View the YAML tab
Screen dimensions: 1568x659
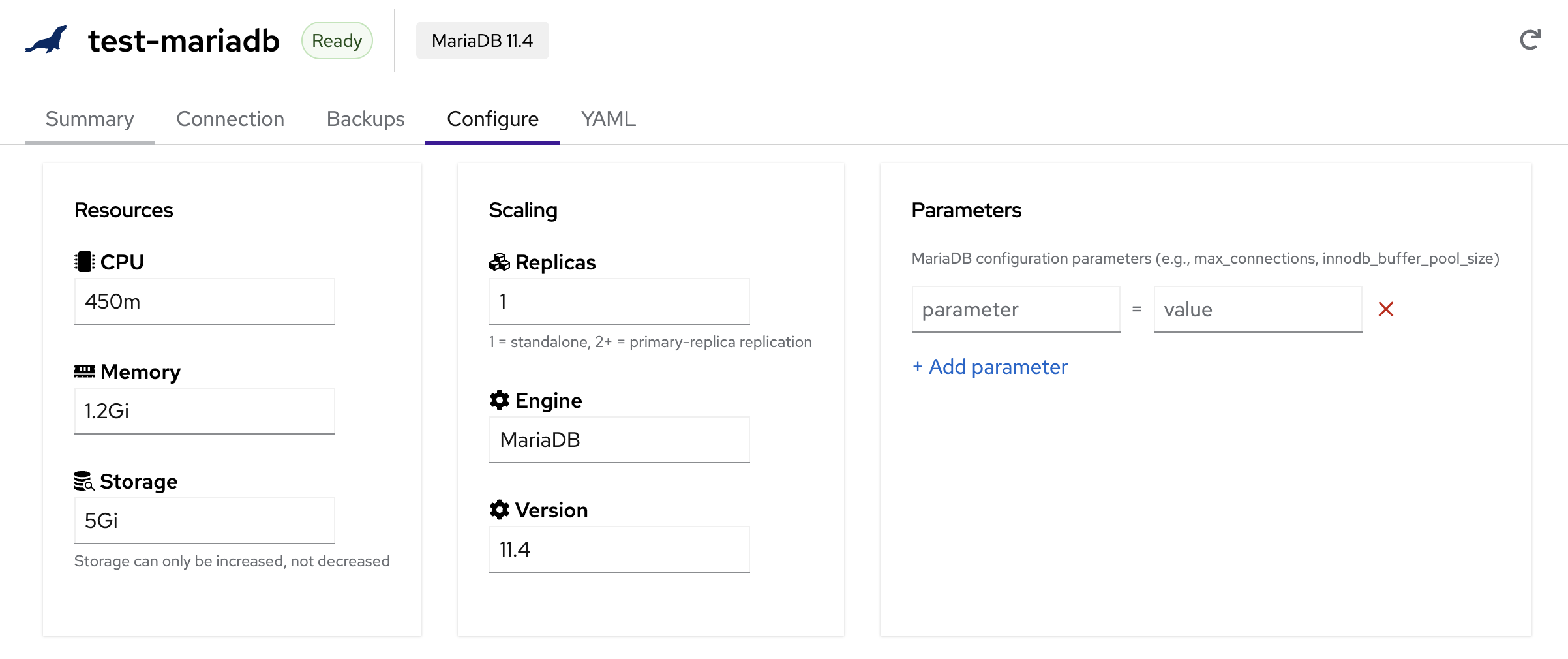[608, 119]
